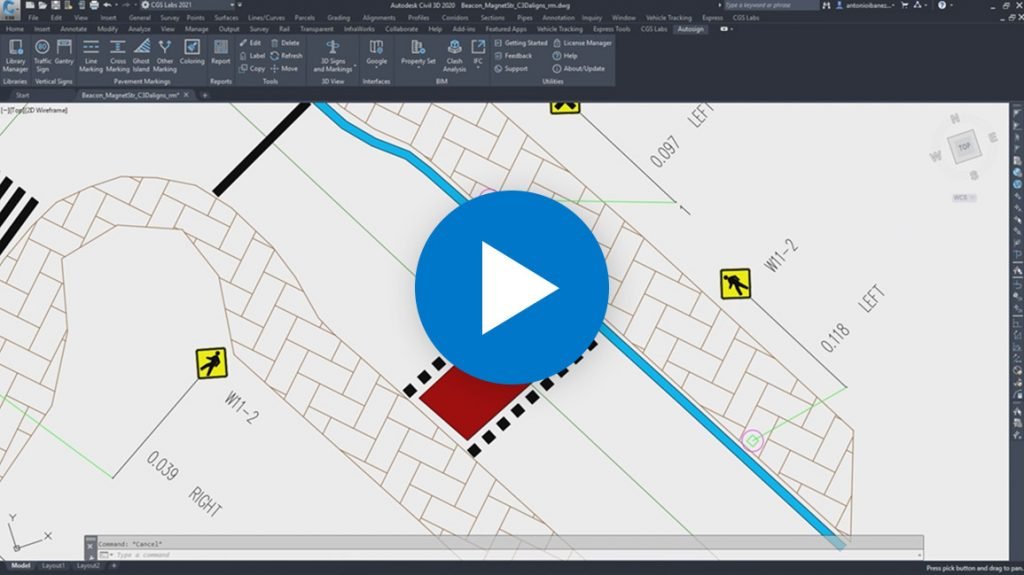The width and height of the screenshot is (1024, 575).
Task: Choose the Cross Marking tool
Action: [x=118, y=56]
